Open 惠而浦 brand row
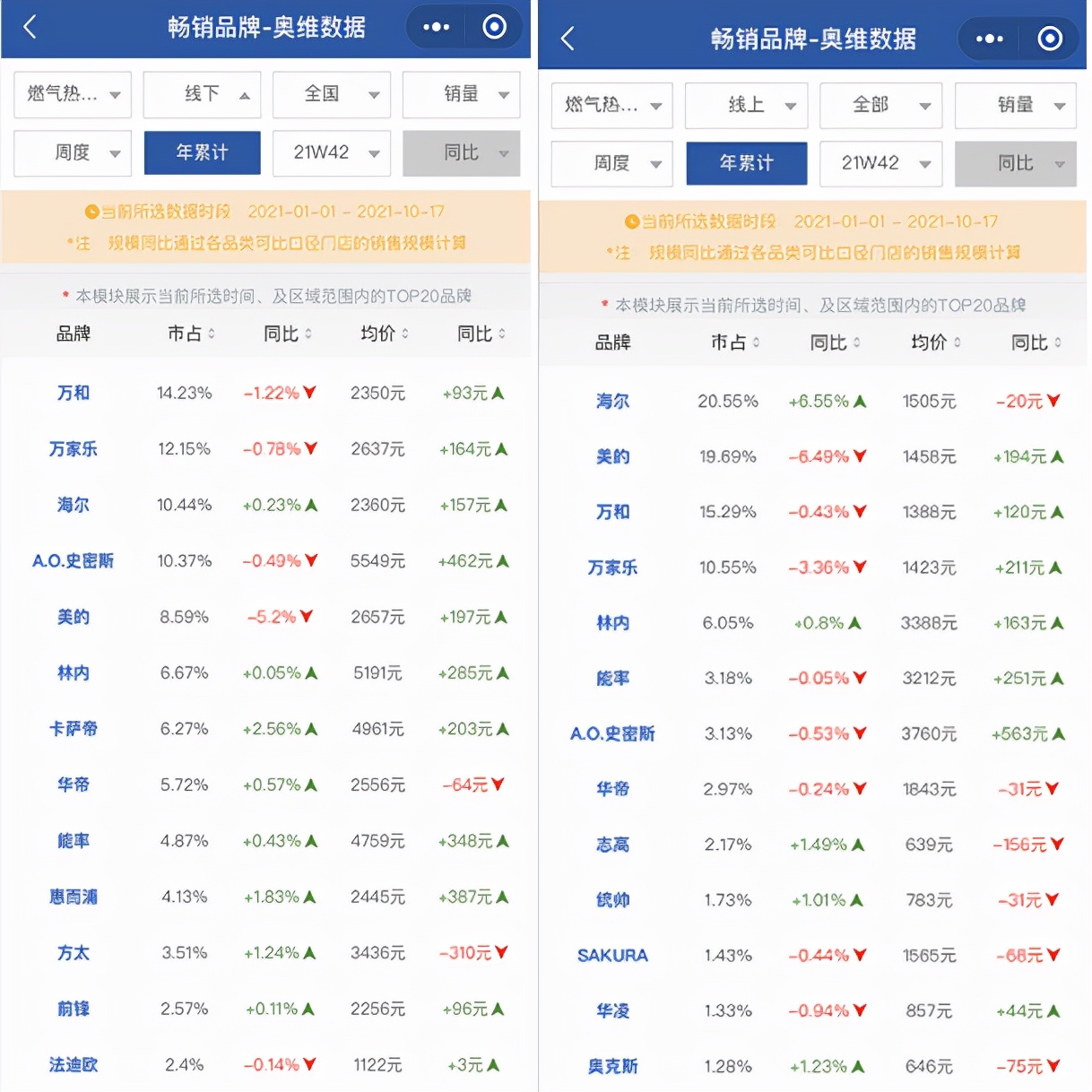Screen dimensions: 1092x1092 click(74, 897)
